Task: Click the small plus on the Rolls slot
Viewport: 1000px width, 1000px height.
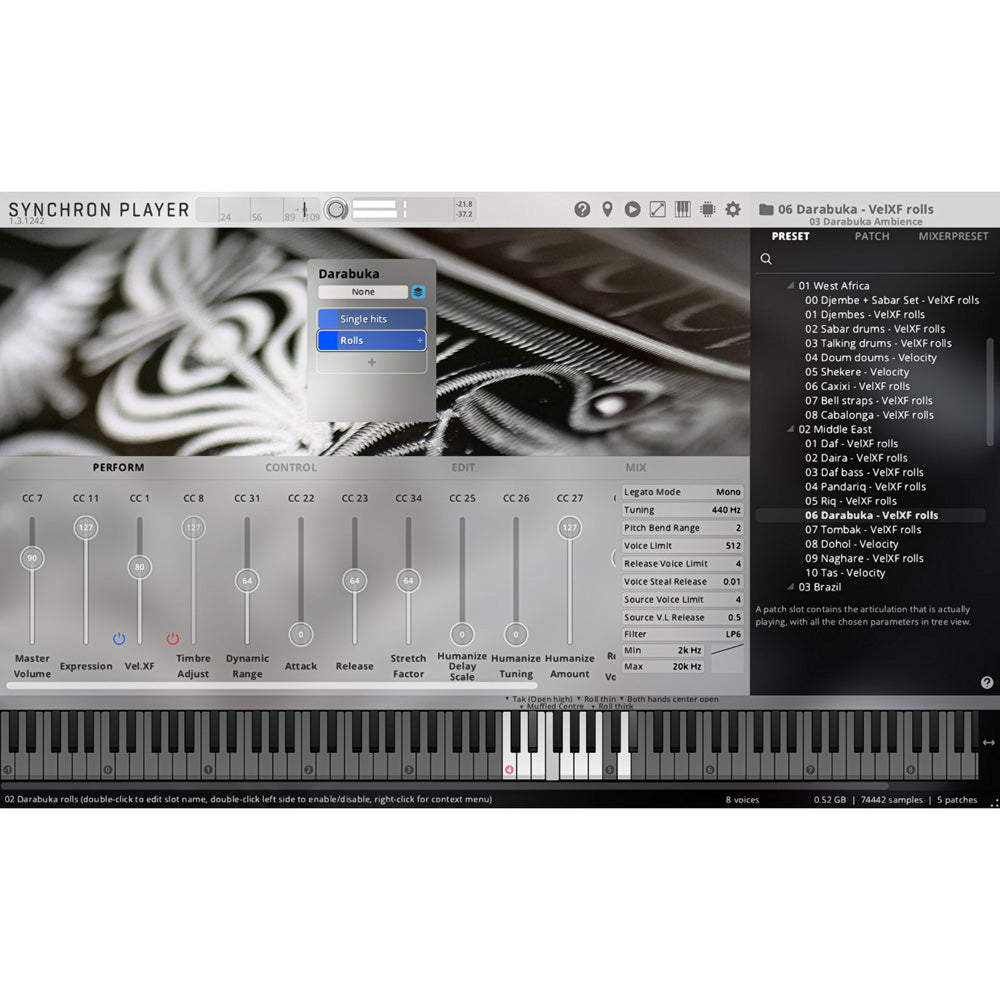Action: point(420,341)
